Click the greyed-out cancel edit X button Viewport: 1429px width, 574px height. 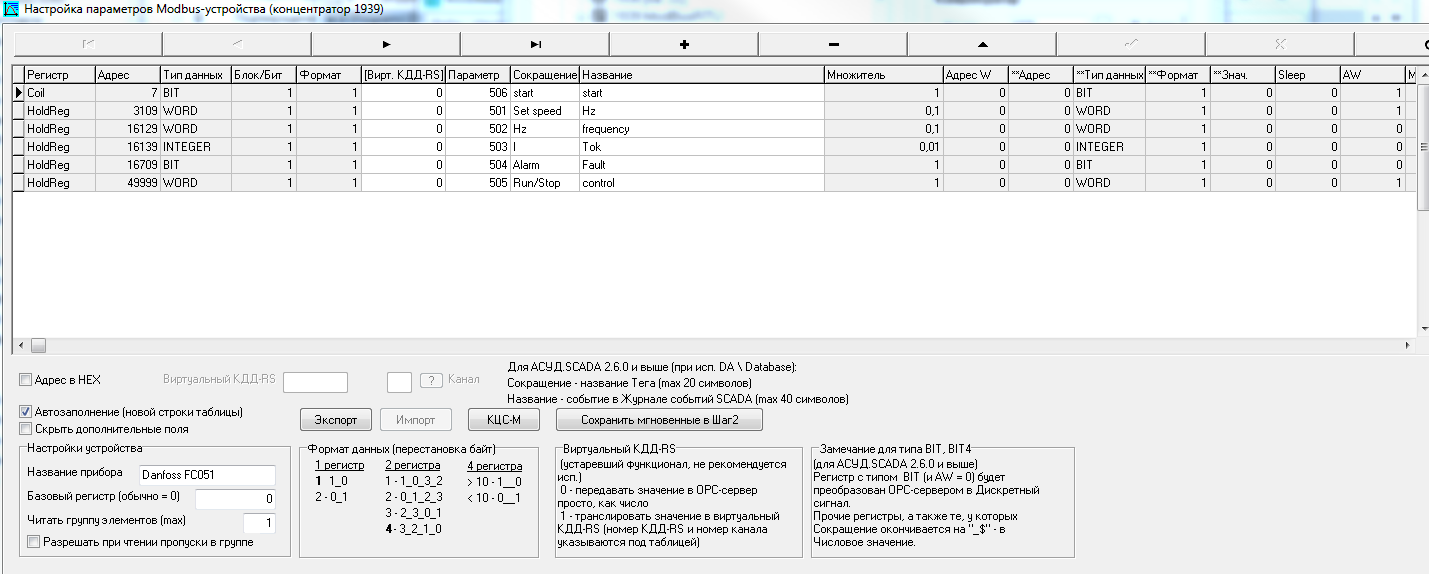pos(1279,44)
